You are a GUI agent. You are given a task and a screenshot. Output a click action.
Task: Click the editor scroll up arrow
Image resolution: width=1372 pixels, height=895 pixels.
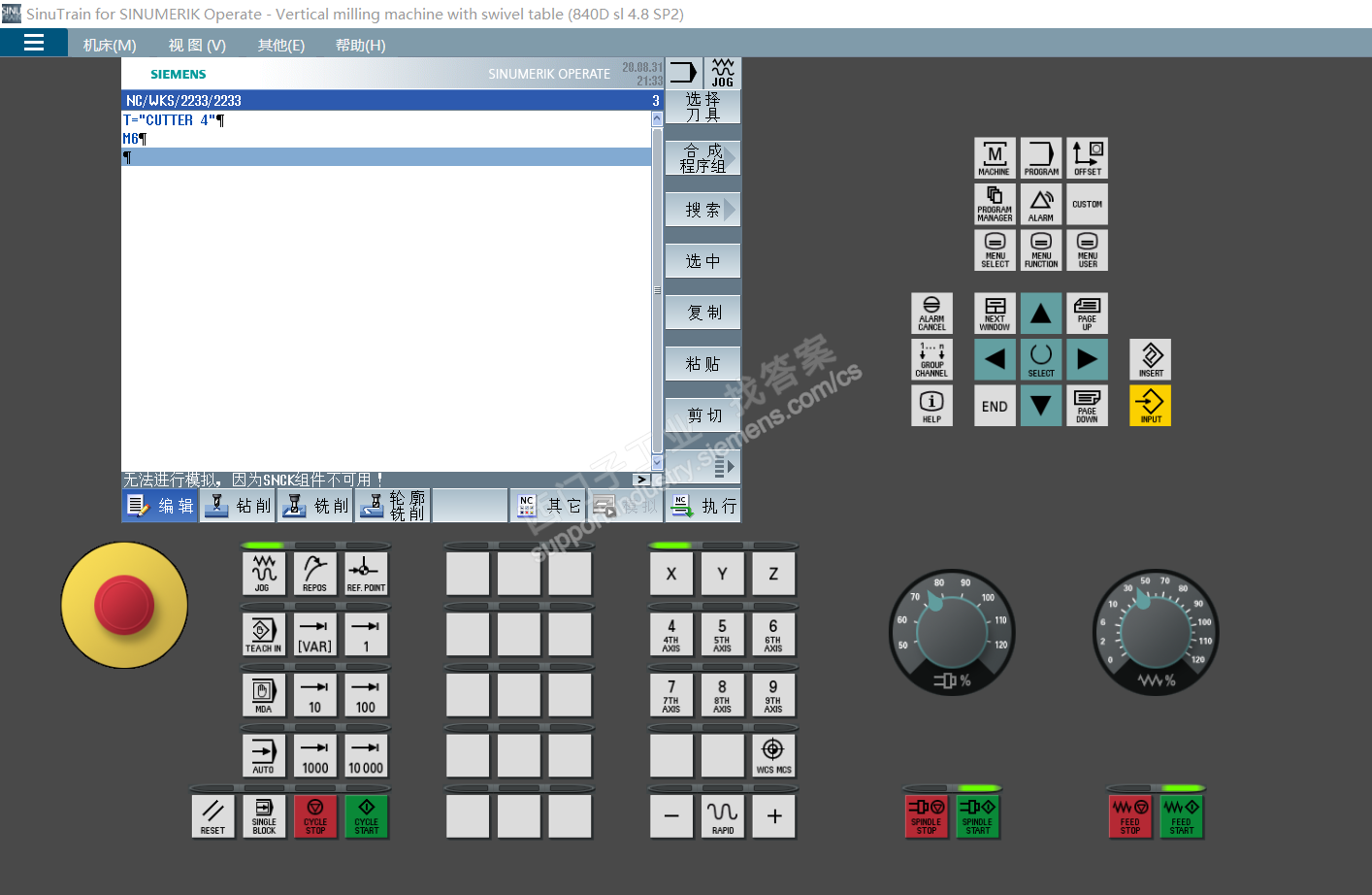coord(657,118)
